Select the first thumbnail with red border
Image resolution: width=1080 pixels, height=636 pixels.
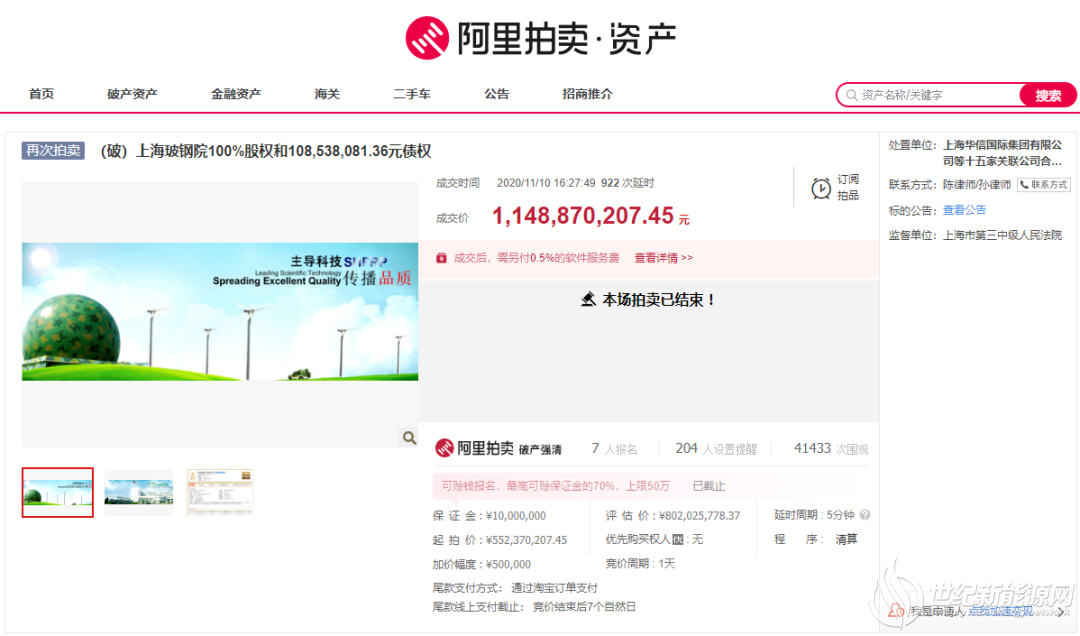[x=57, y=492]
